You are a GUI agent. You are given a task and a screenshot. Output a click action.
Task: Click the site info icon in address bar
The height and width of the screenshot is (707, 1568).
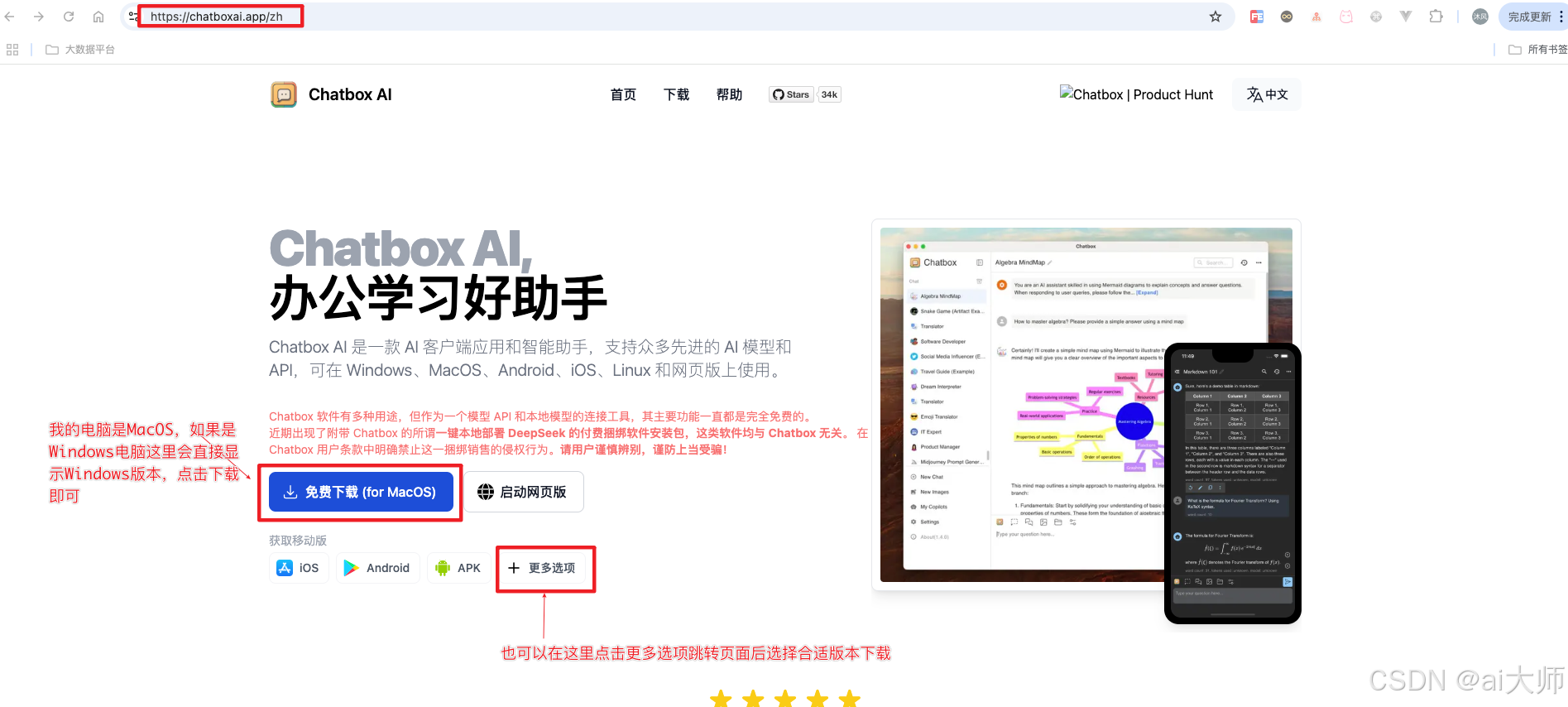click(132, 17)
